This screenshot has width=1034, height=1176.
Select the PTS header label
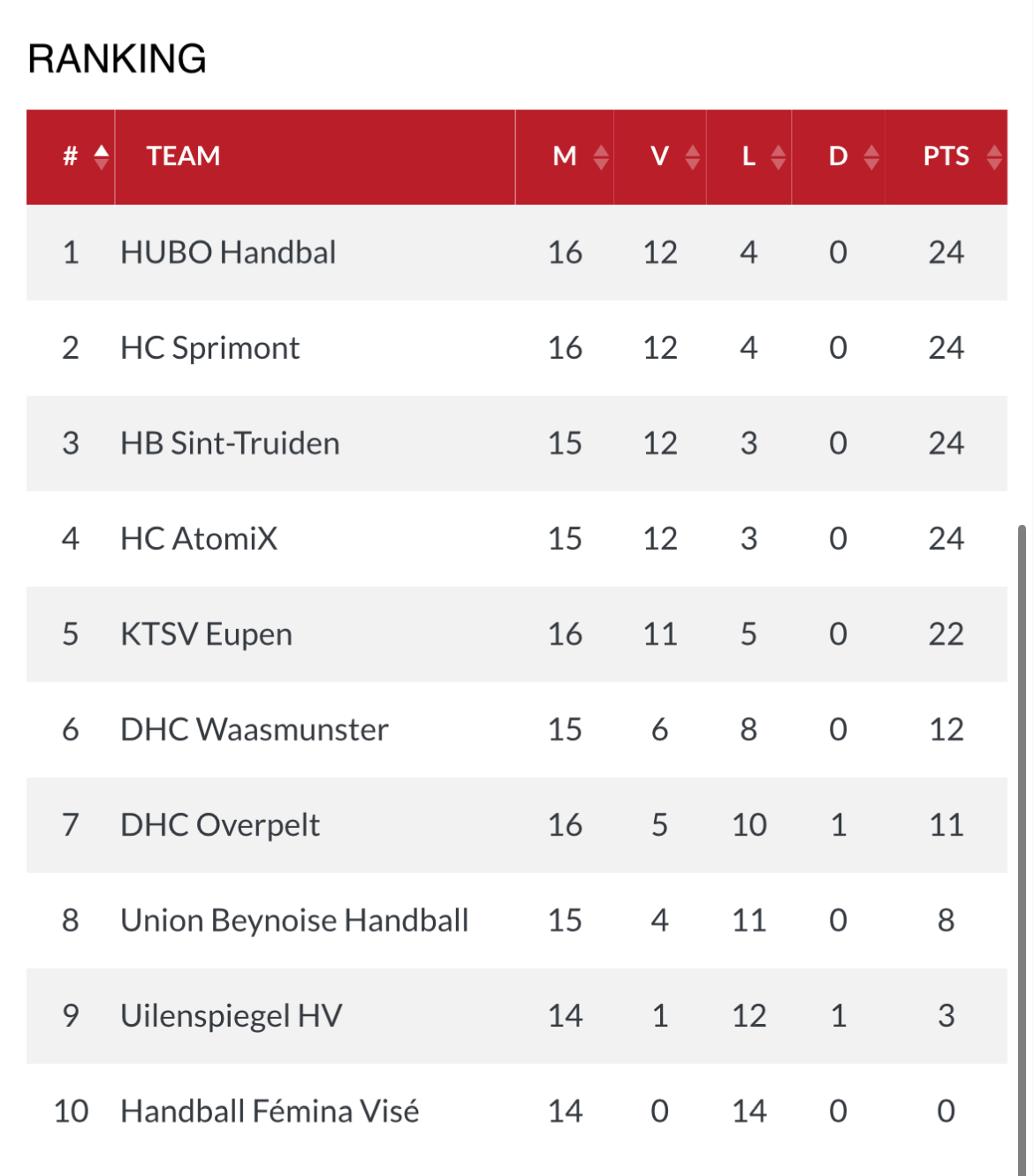946,156
